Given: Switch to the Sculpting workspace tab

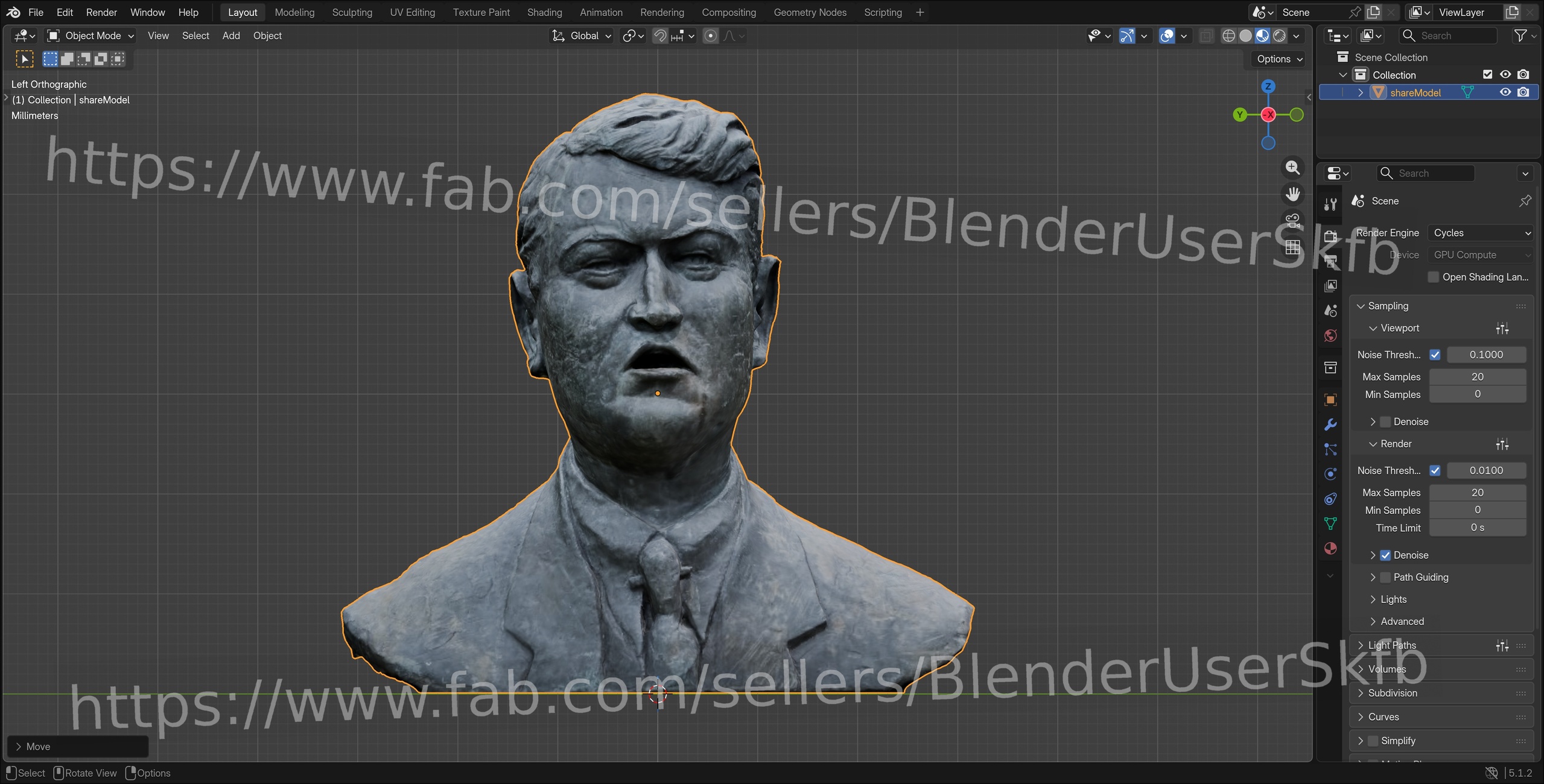Looking at the screenshot, I should tap(352, 12).
